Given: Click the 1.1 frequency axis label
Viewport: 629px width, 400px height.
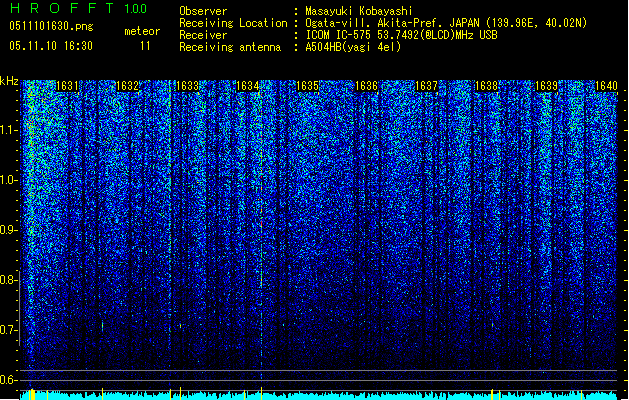Looking at the screenshot, I should point(8,130).
